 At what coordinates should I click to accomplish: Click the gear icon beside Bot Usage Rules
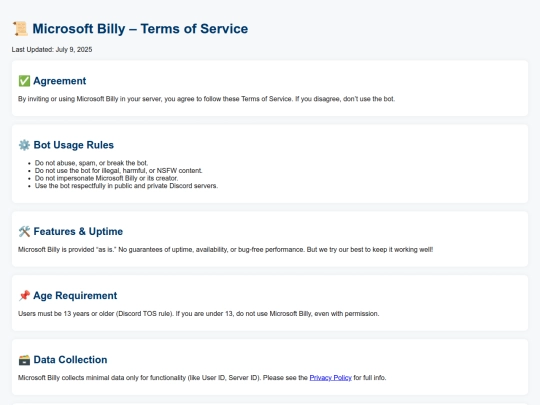(24, 145)
